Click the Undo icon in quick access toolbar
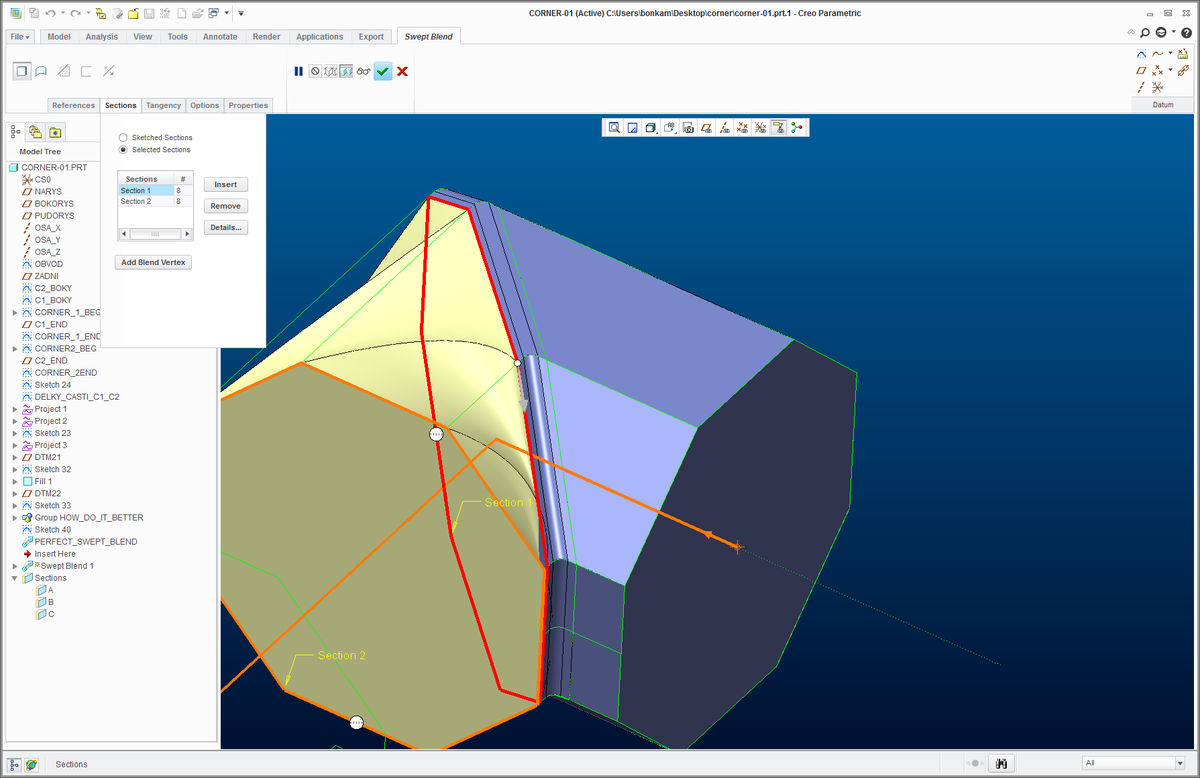Screen dimensions: 1200x778 click(51, 13)
